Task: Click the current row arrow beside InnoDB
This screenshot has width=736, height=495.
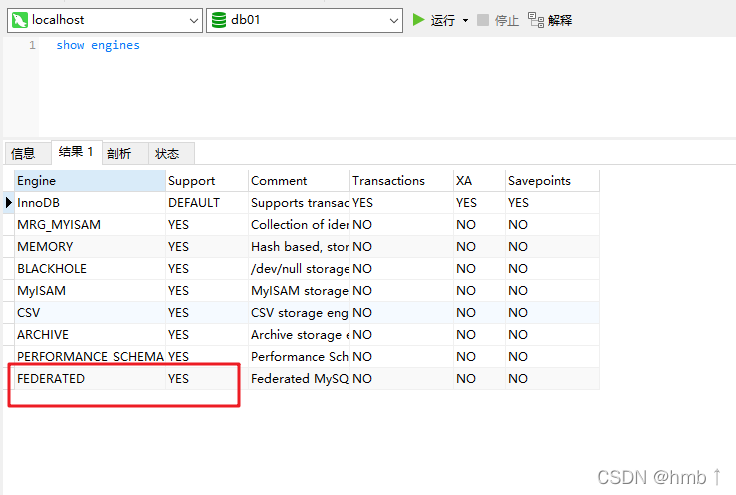Action: pyautogui.click(x=9, y=203)
